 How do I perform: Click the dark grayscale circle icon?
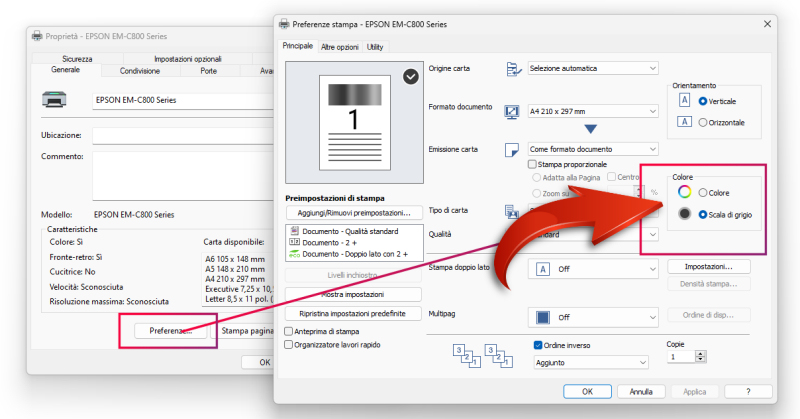coord(684,214)
